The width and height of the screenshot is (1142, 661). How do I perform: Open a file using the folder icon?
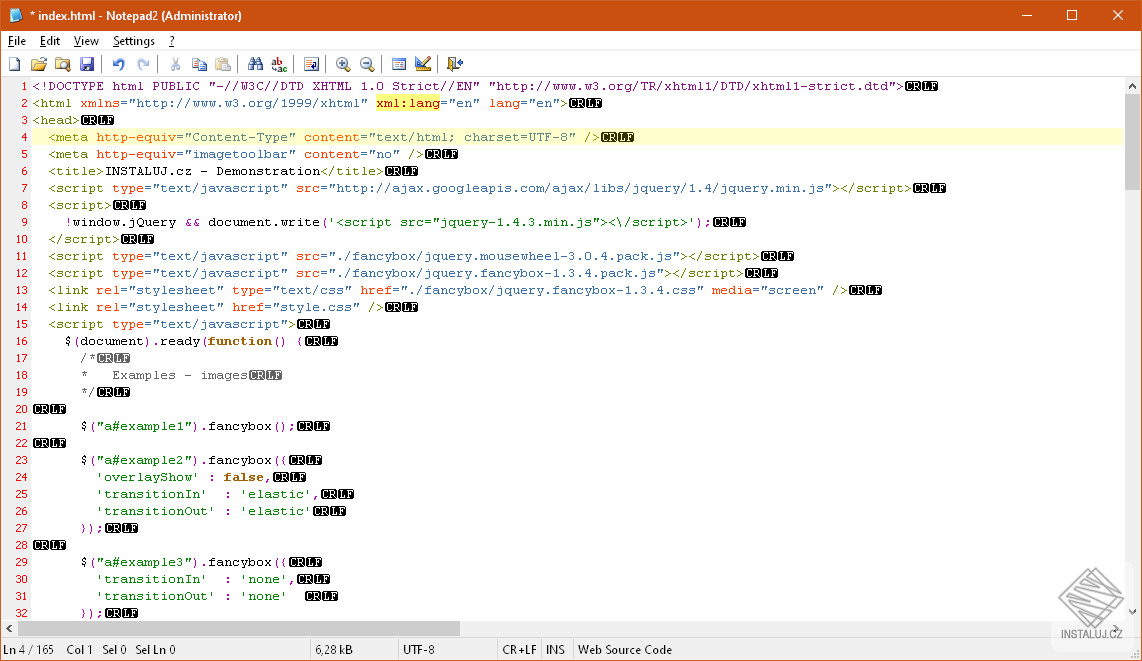(38, 64)
